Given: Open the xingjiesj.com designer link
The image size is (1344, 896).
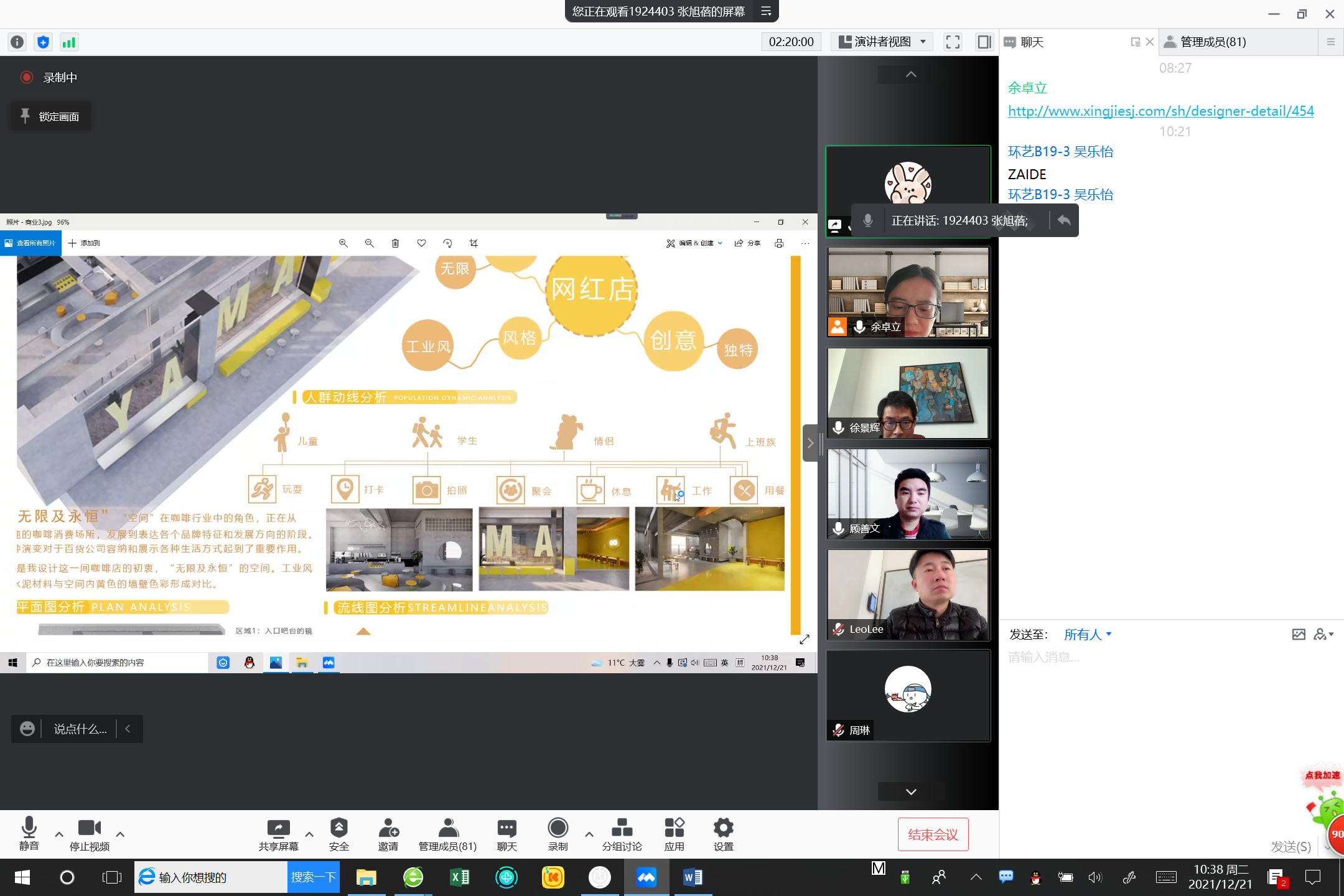Looking at the screenshot, I should [1160, 111].
